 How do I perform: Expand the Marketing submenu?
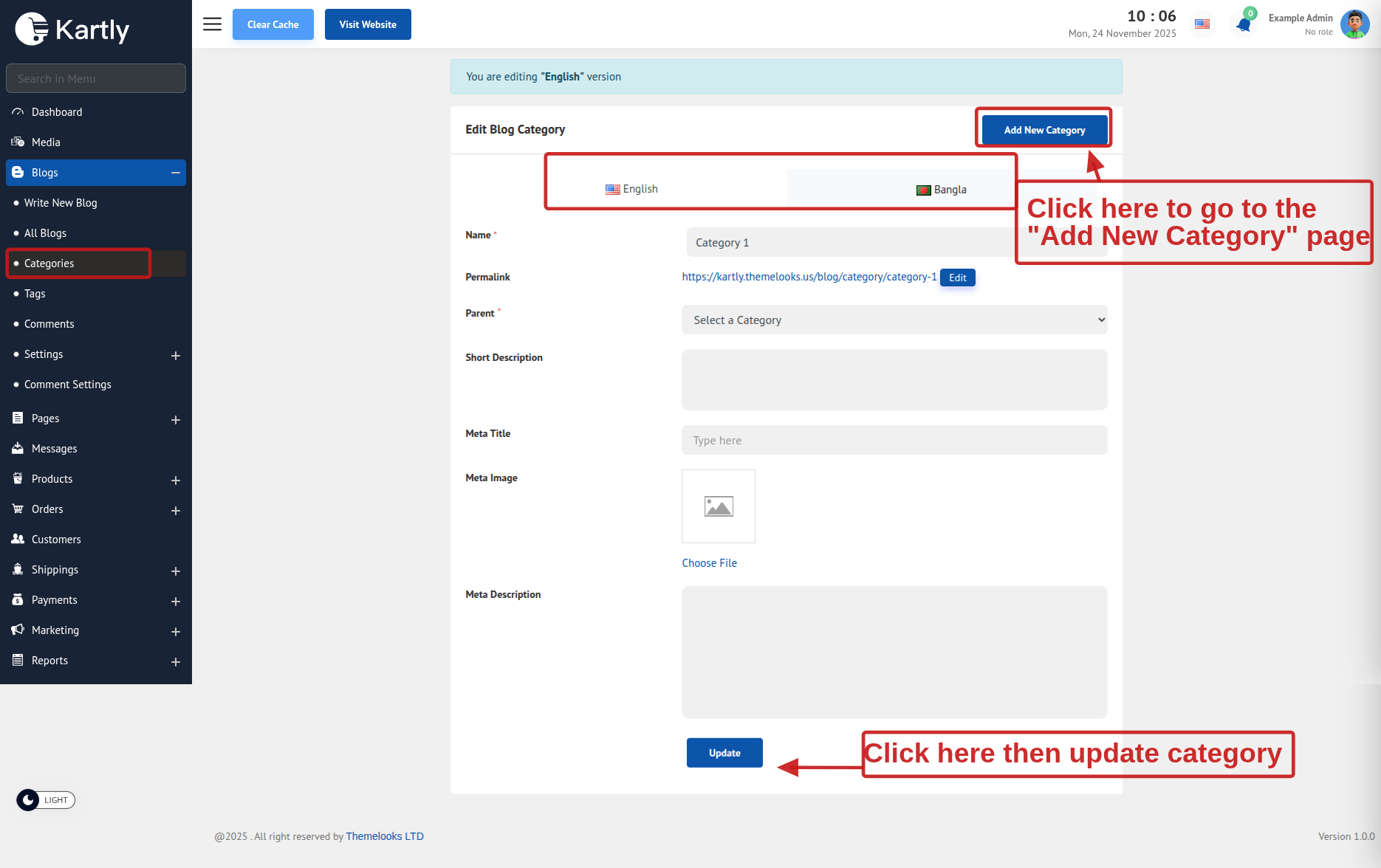(176, 631)
